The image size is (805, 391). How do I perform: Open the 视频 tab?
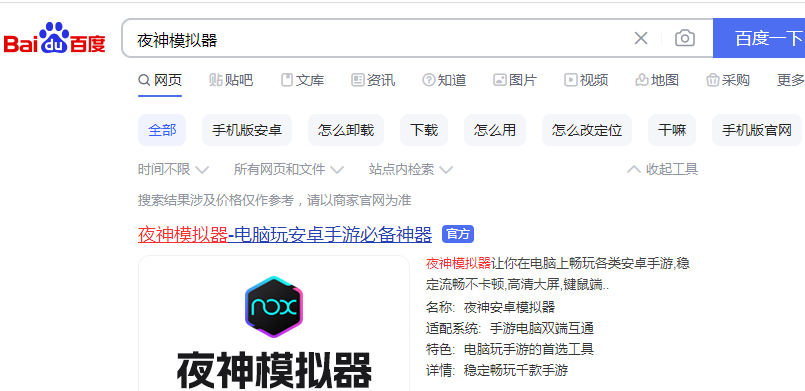[x=586, y=80]
